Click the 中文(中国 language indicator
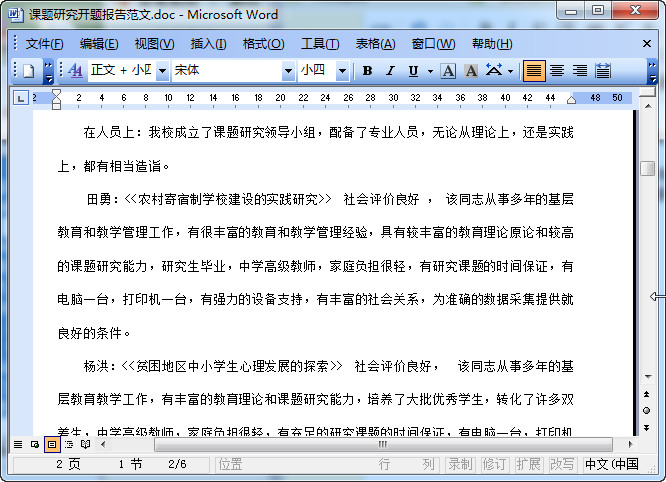Viewport: 666px width, 482px height. pyautogui.click(x=611, y=464)
